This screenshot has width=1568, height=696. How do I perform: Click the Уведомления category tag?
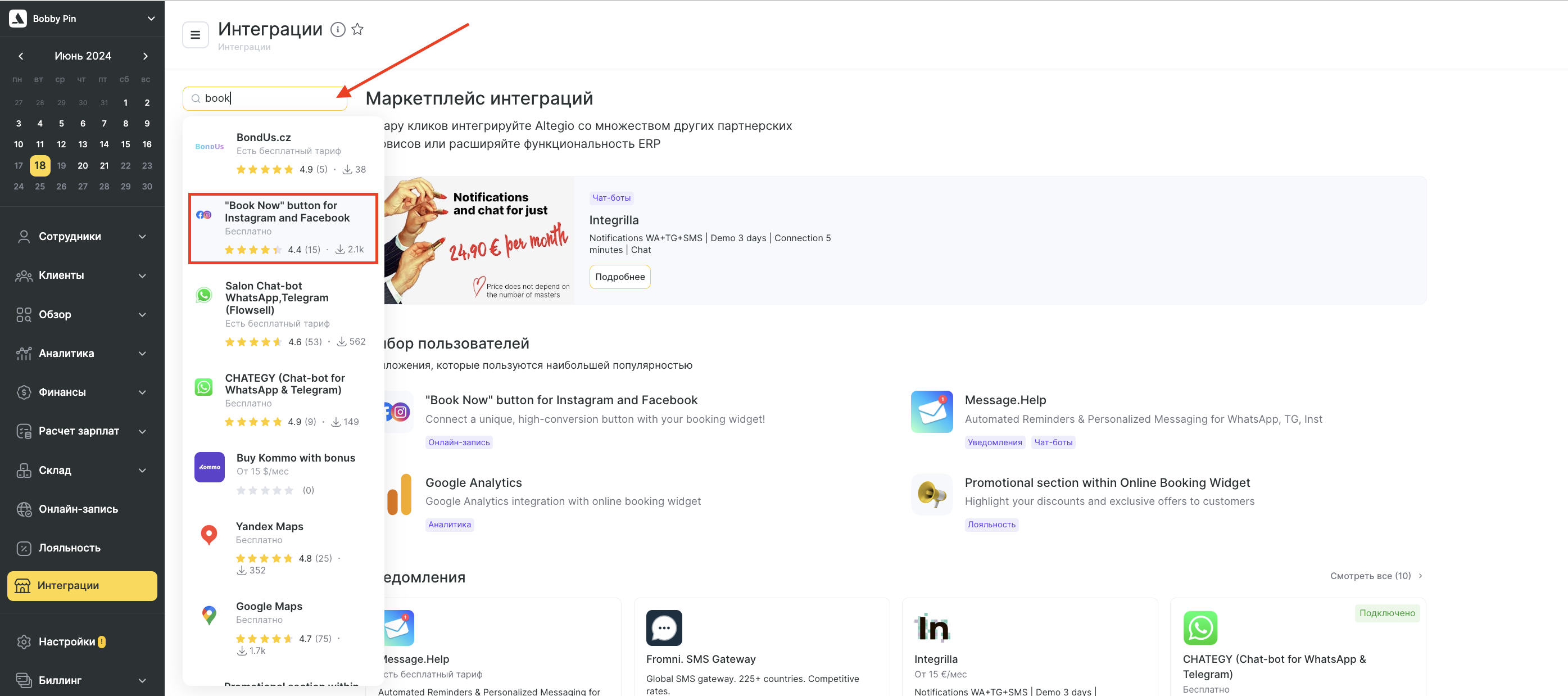pos(995,442)
